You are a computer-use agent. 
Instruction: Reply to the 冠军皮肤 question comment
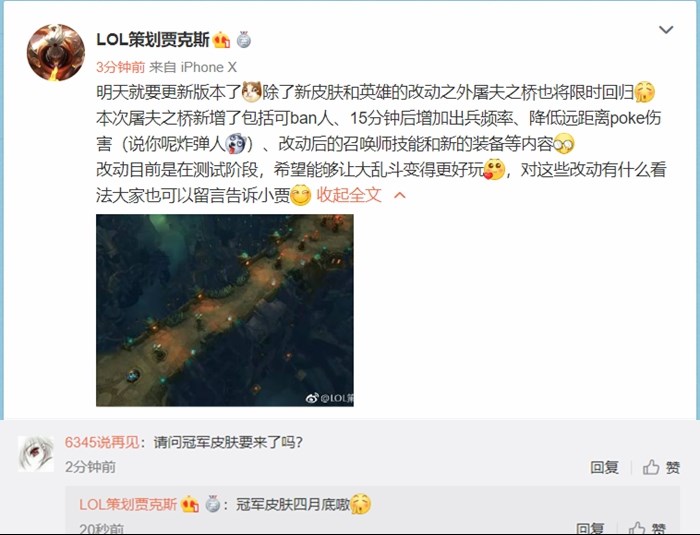[x=604, y=467]
